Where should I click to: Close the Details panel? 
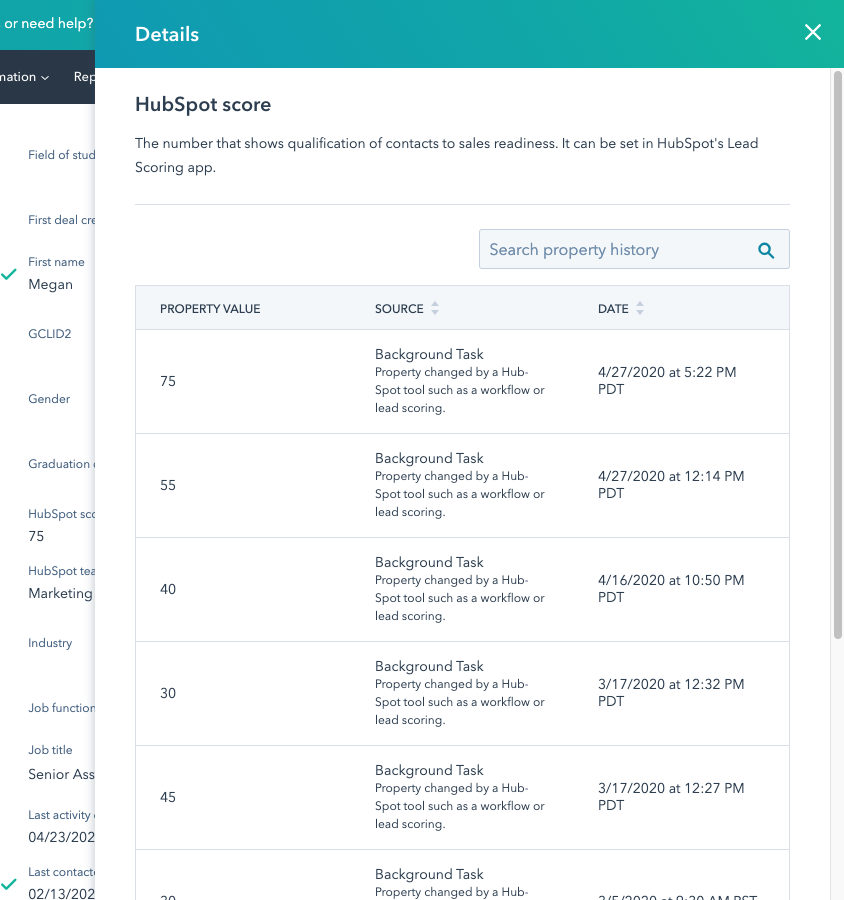[812, 32]
